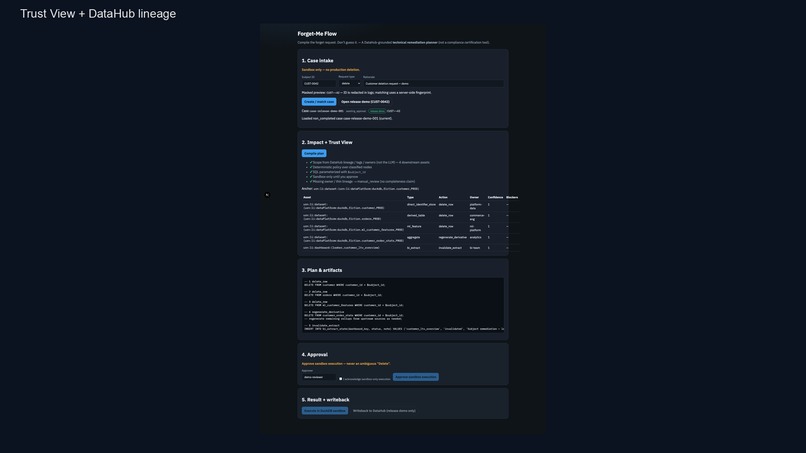Click the 3. Plan & artifacts heading

click(322, 270)
